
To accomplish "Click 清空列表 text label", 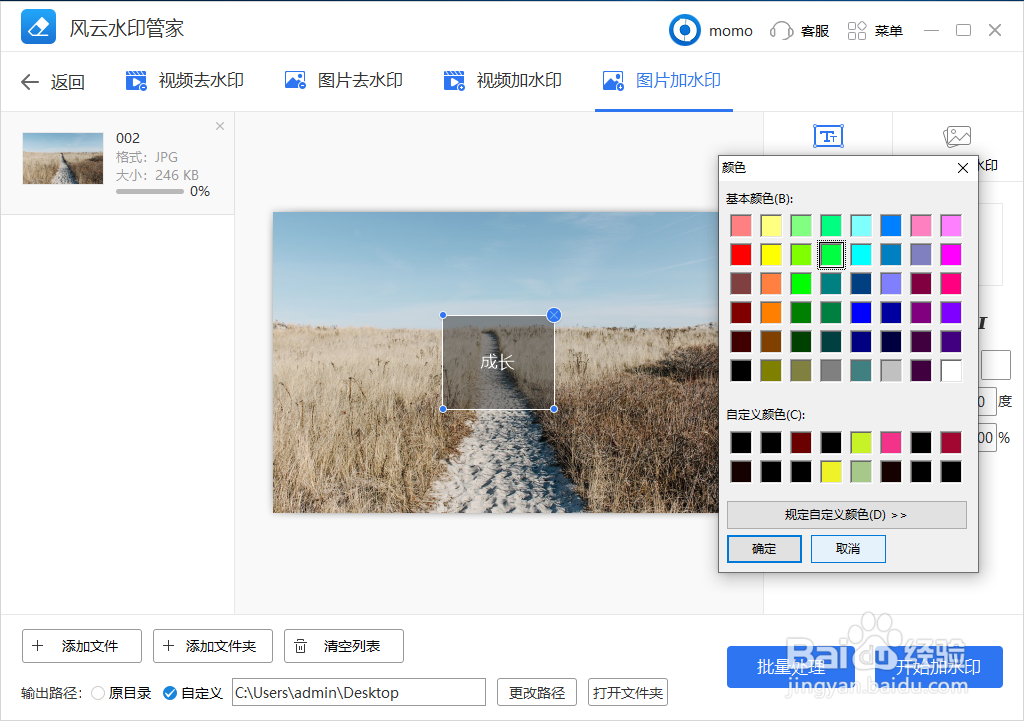I will click(x=351, y=646).
